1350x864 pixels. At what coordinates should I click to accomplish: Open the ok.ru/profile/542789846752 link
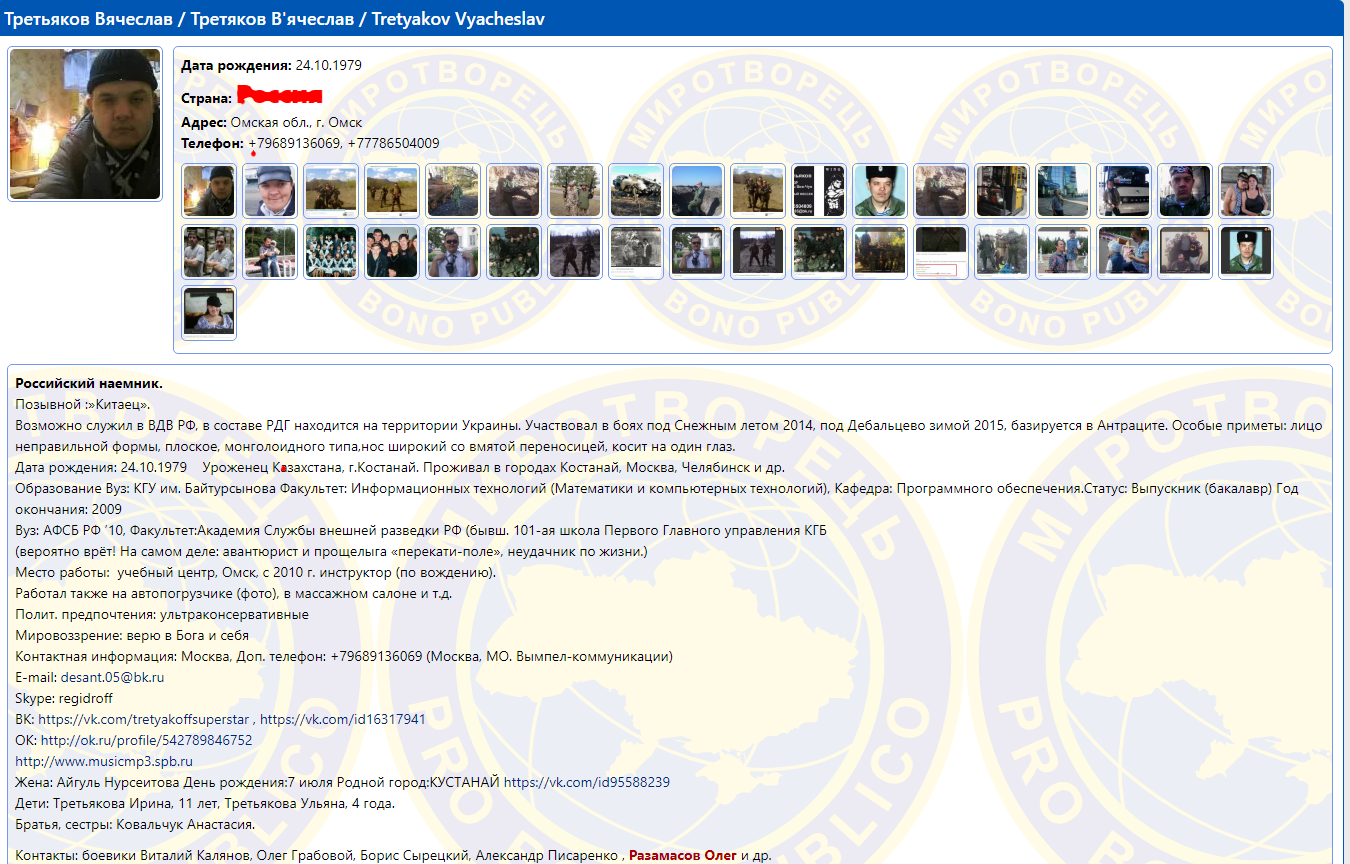click(146, 740)
